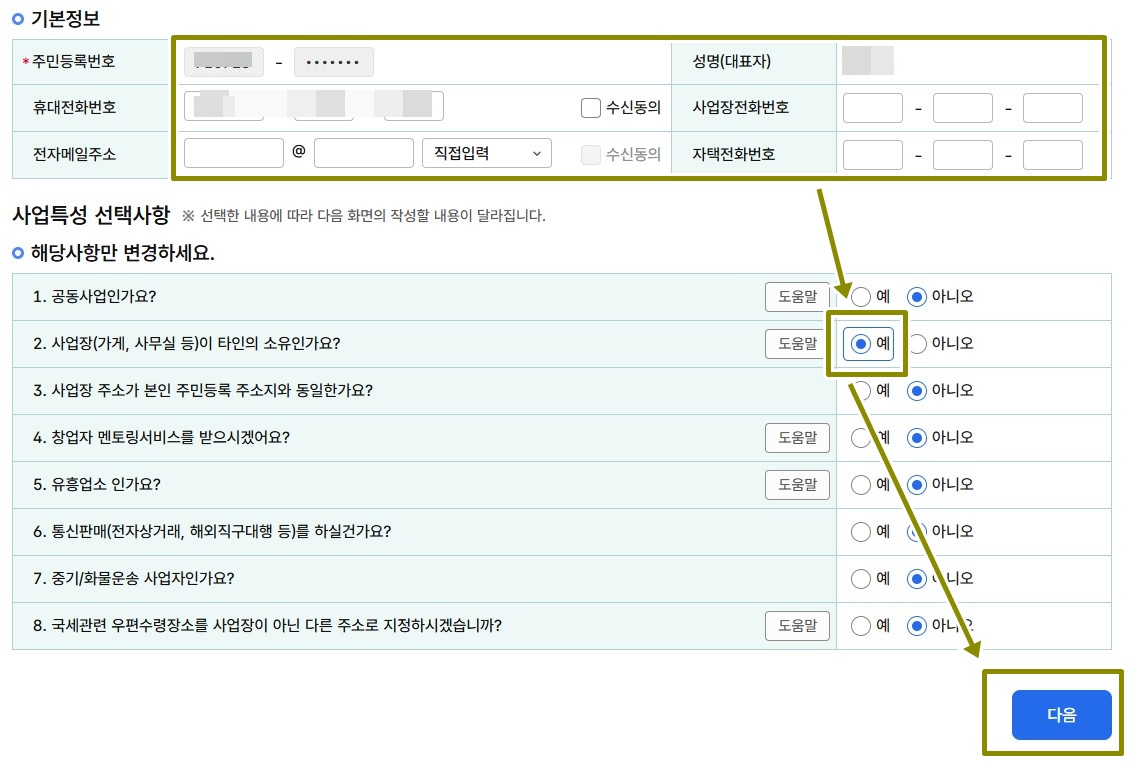Click the 성명(대표자) label
Screen dimensions: 1132x761
pyautogui.click(x=731, y=61)
